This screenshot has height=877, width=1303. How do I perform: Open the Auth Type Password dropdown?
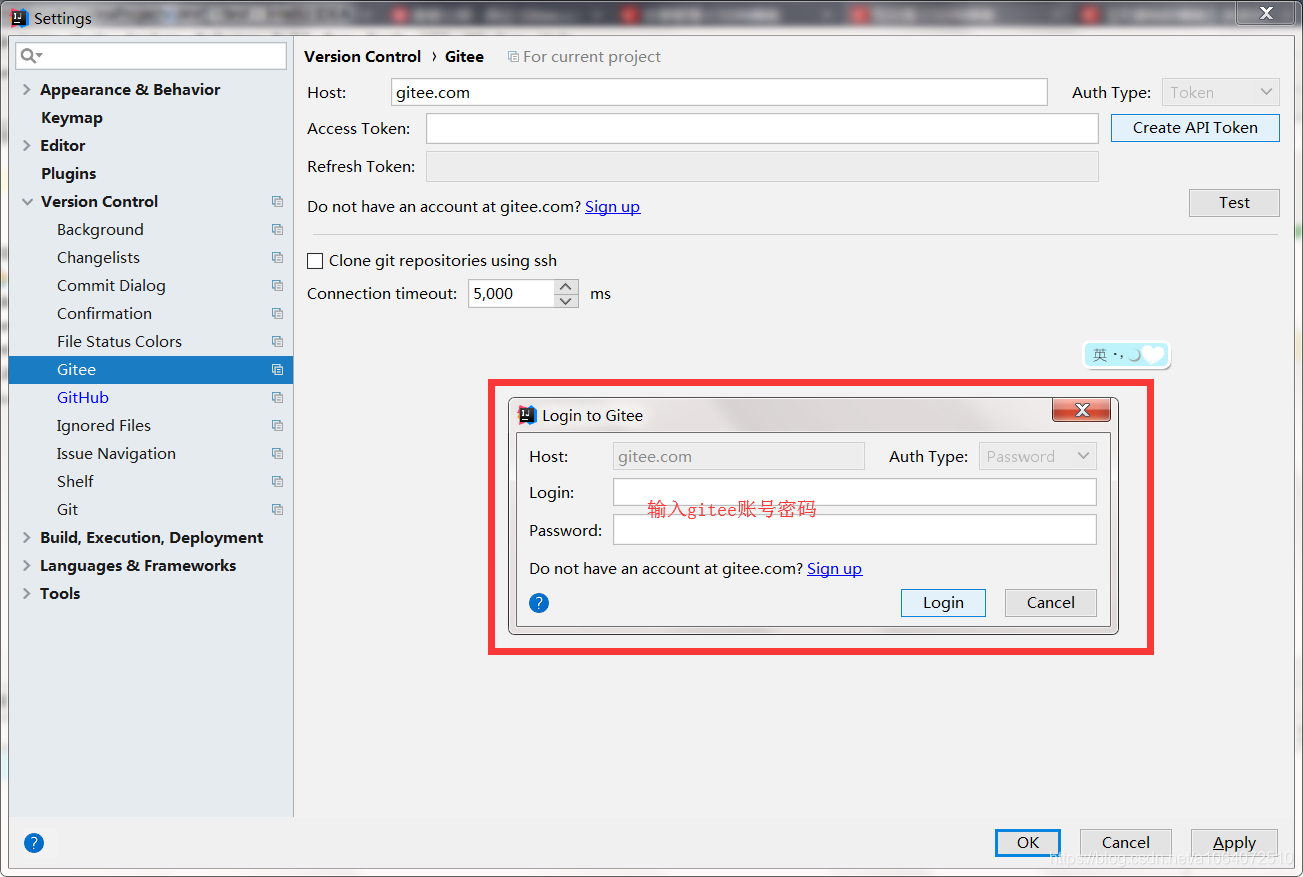pos(1038,456)
